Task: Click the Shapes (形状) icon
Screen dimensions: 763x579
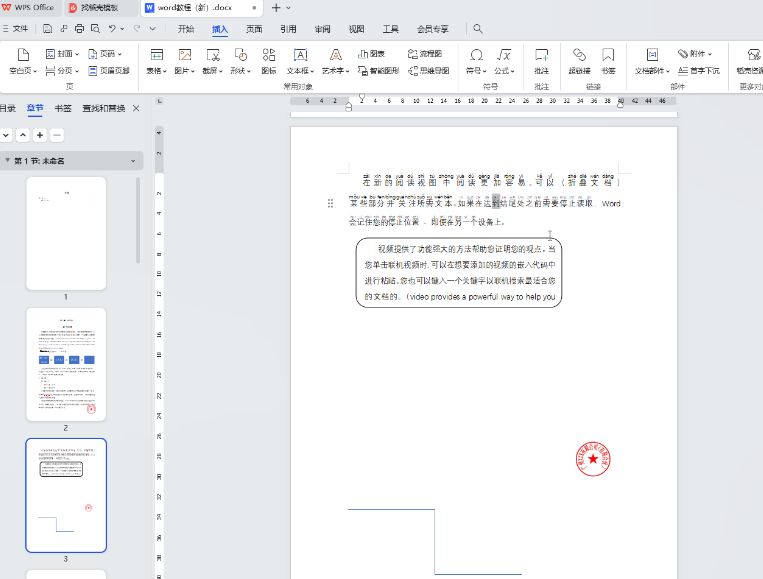Action: tap(240, 54)
